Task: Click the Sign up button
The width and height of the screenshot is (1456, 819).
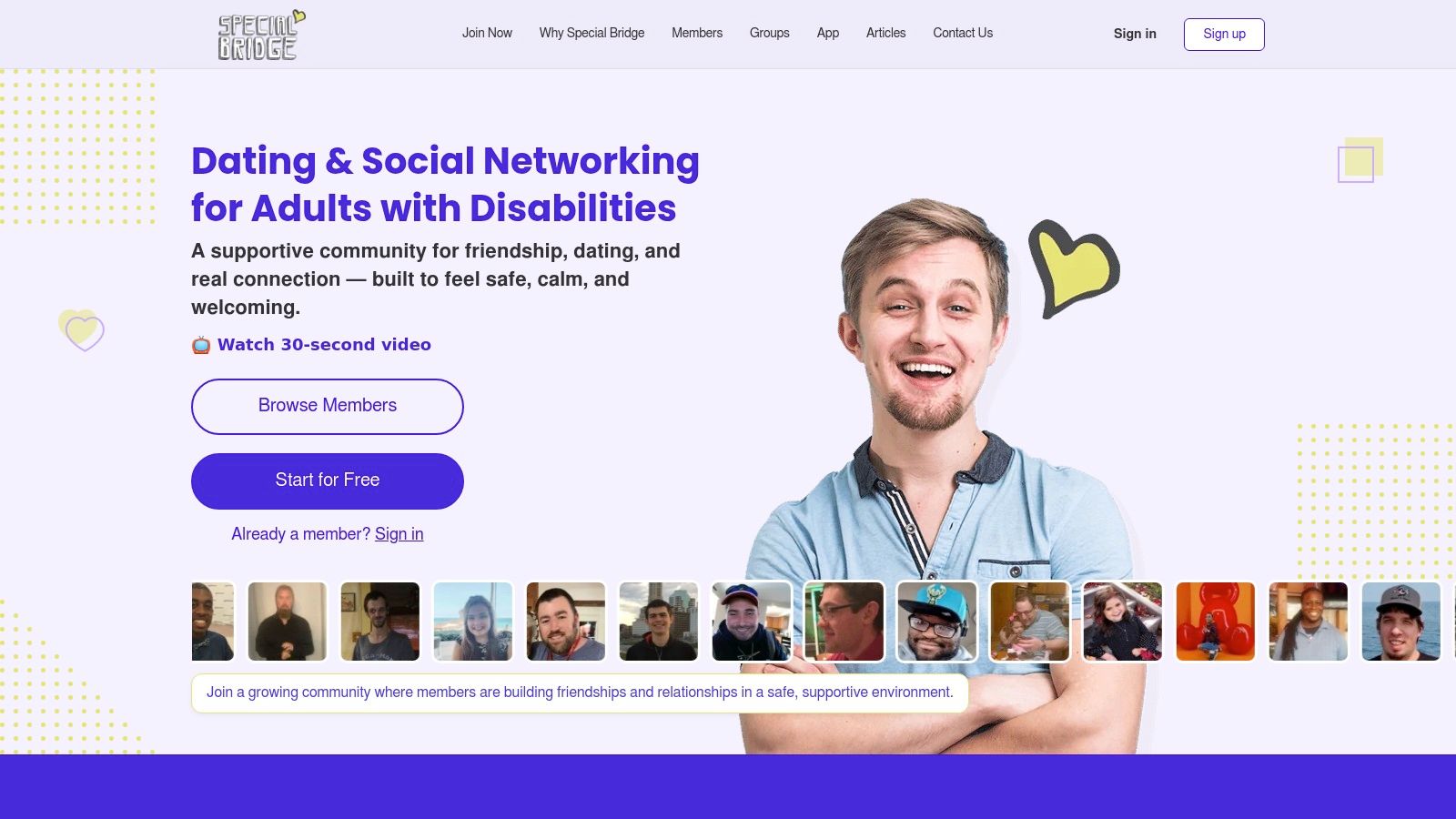Action: (1224, 35)
